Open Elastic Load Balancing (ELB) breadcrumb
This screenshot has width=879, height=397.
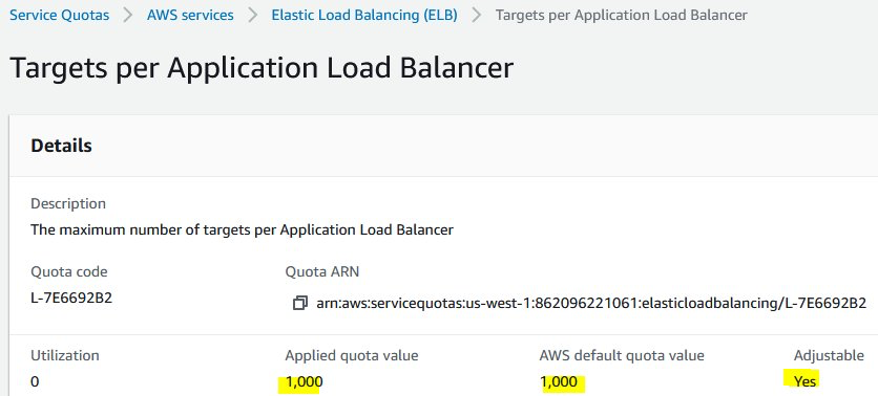[x=364, y=15]
